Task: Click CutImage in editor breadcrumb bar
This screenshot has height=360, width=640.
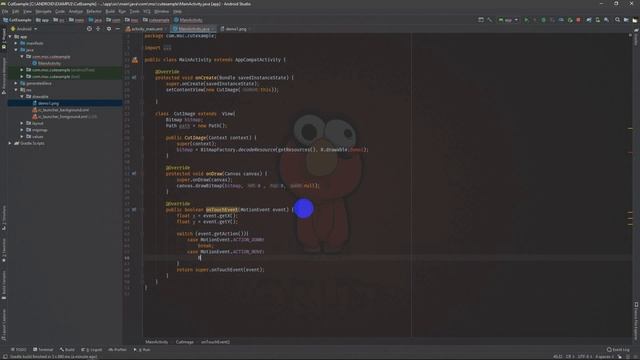Action: (184, 342)
